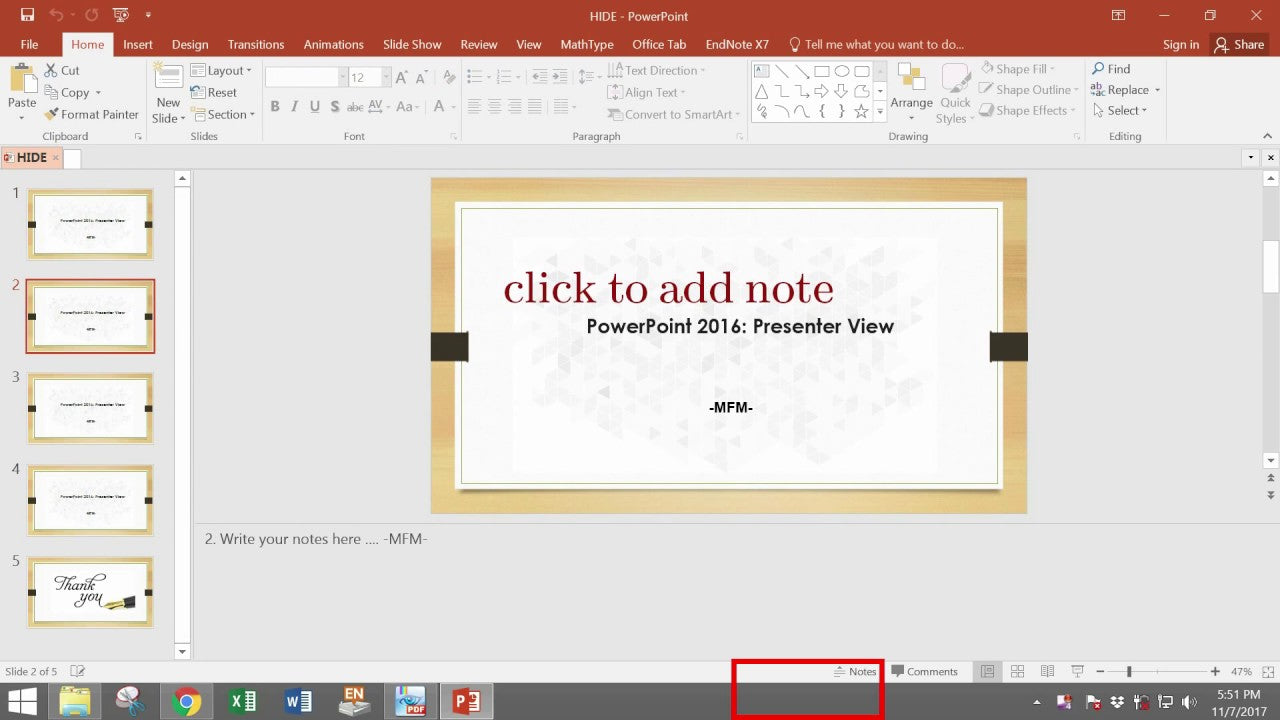The height and width of the screenshot is (720, 1280).
Task: Switch to the Transitions tab
Action: pyautogui.click(x=256, y=44)
